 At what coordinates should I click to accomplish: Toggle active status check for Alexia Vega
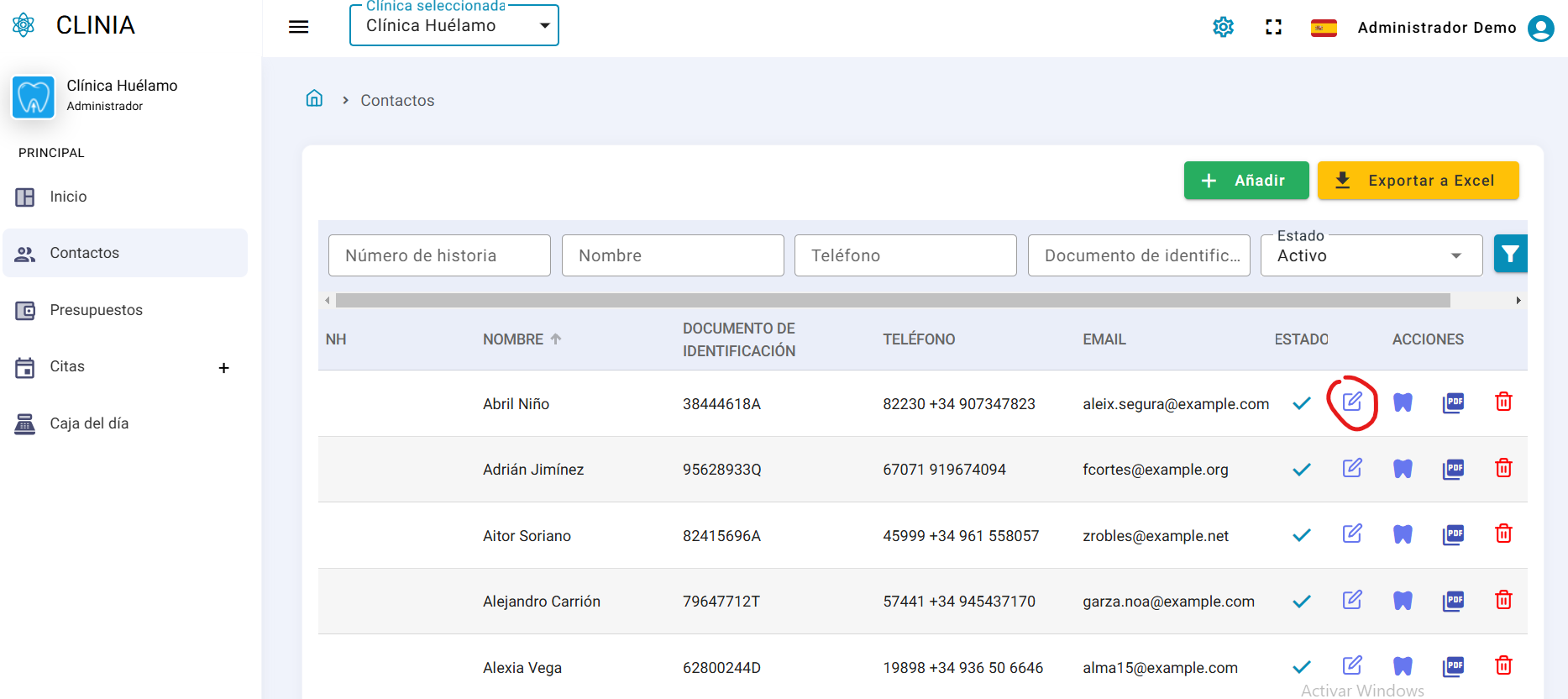tap(1302, 667)
